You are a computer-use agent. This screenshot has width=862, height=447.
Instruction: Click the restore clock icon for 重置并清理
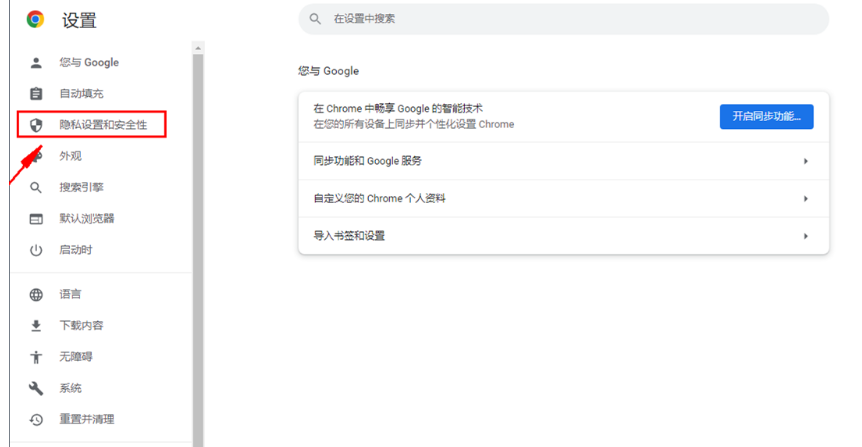tap(36, 420)
